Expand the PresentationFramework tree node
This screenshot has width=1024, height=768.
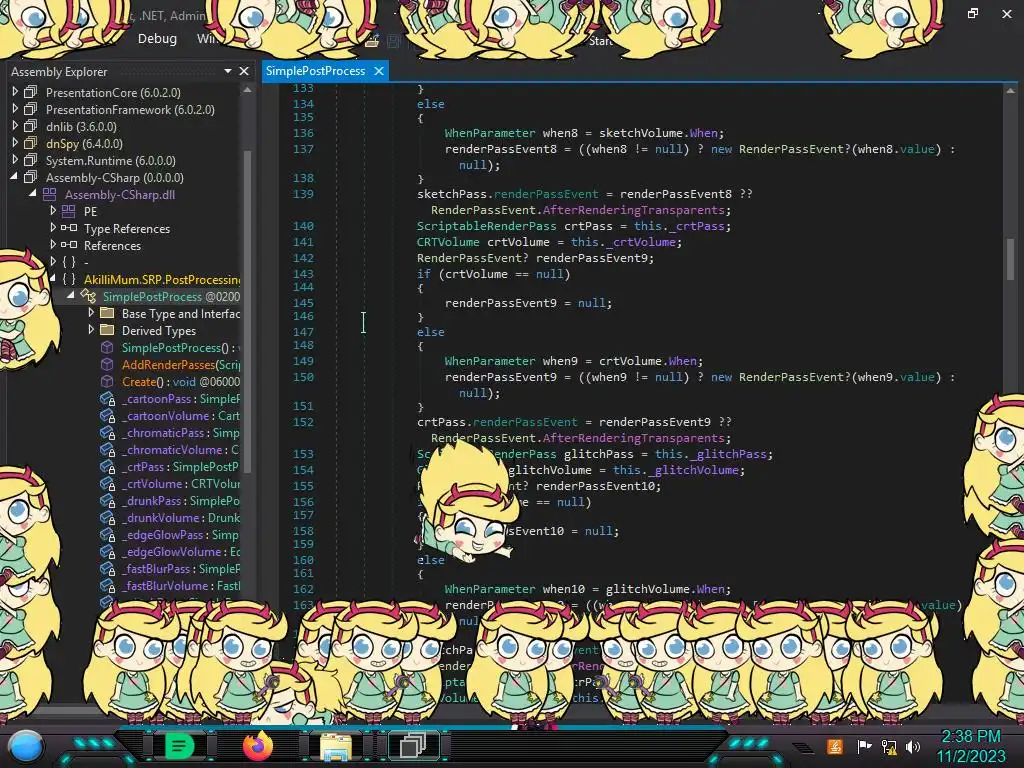[15, 109]
